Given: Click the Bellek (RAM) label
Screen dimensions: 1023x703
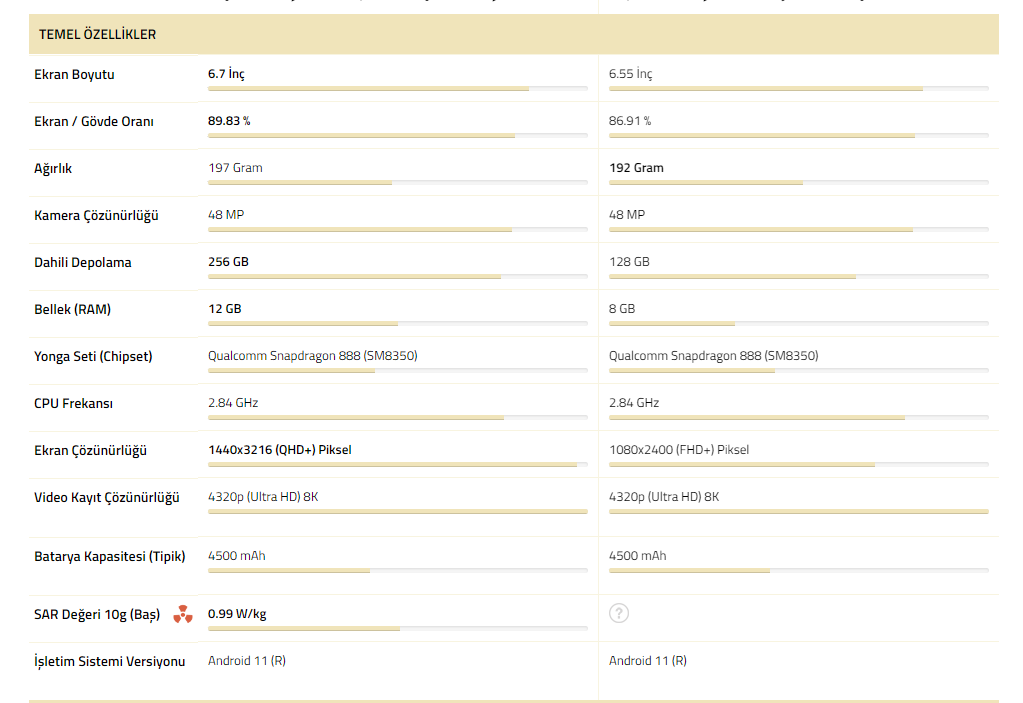Looking at the screenshot, I should 72,309.
